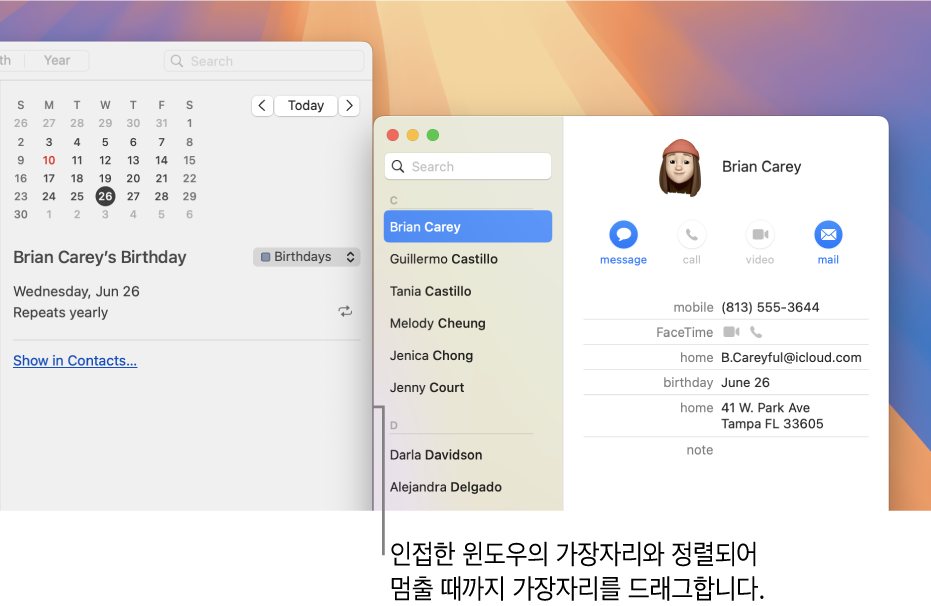
Task: Open the Birthdays calendar dropdown
Action: [x=306, y=256]
